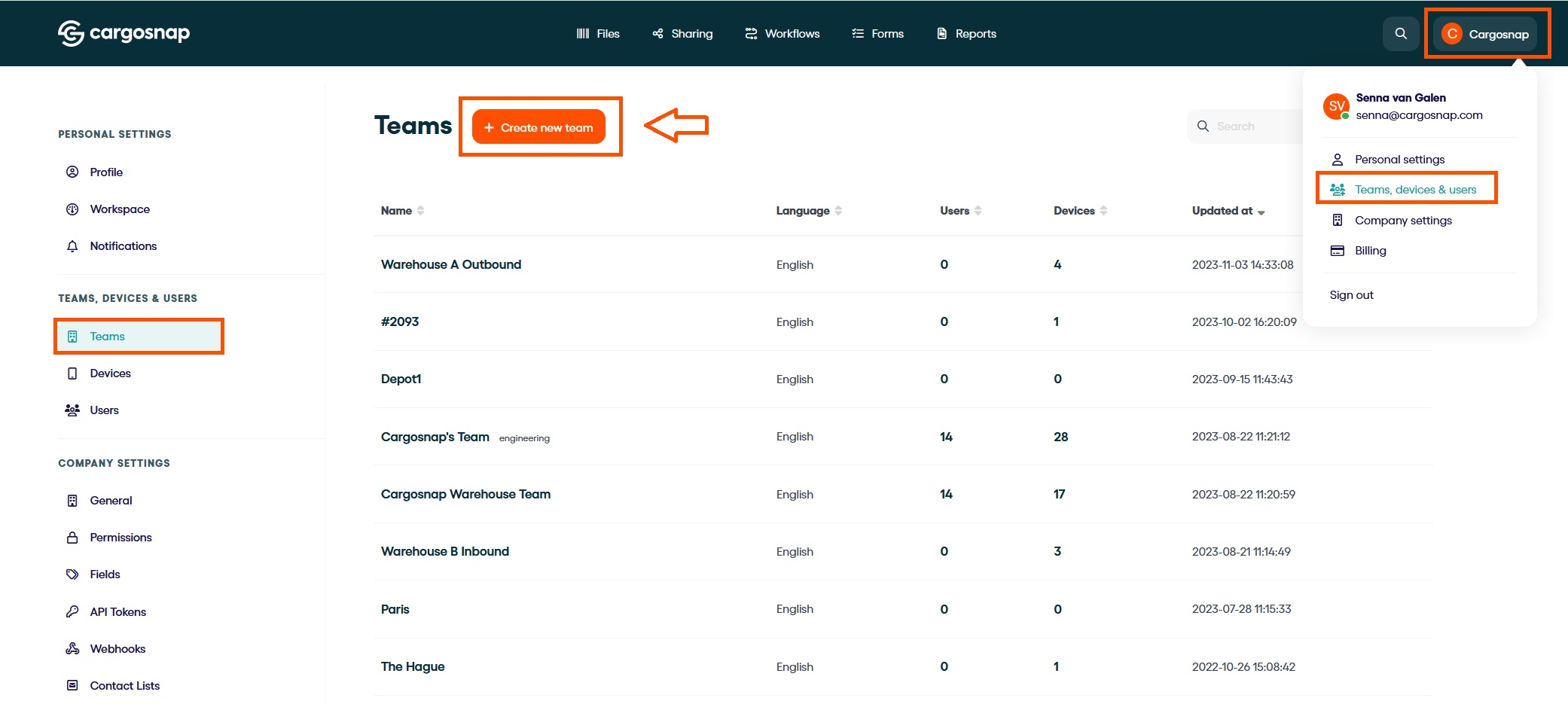
Task: Click the Permissions lock icon
Action: (x=72, y=538)
